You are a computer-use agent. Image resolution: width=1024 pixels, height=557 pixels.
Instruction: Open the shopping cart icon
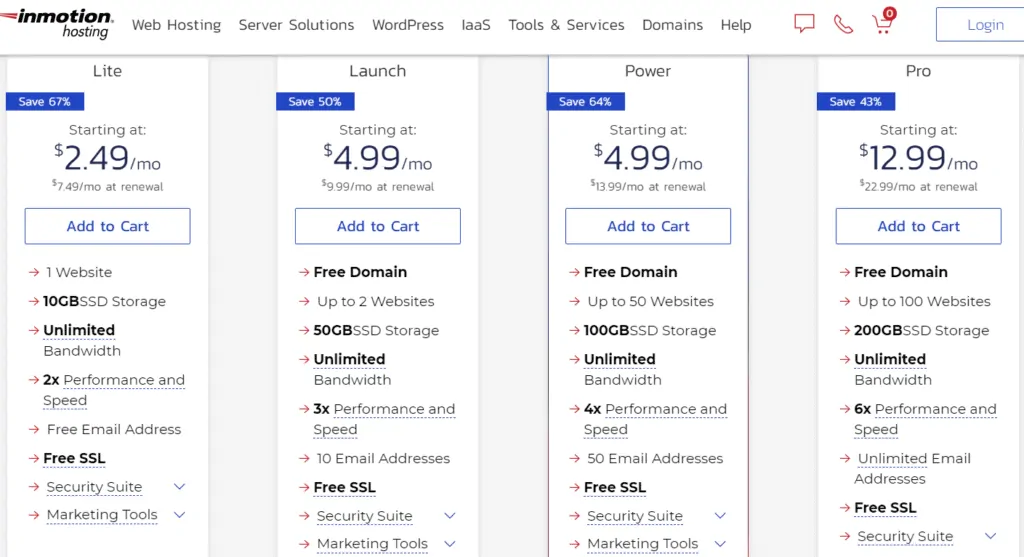coord(883,22)
